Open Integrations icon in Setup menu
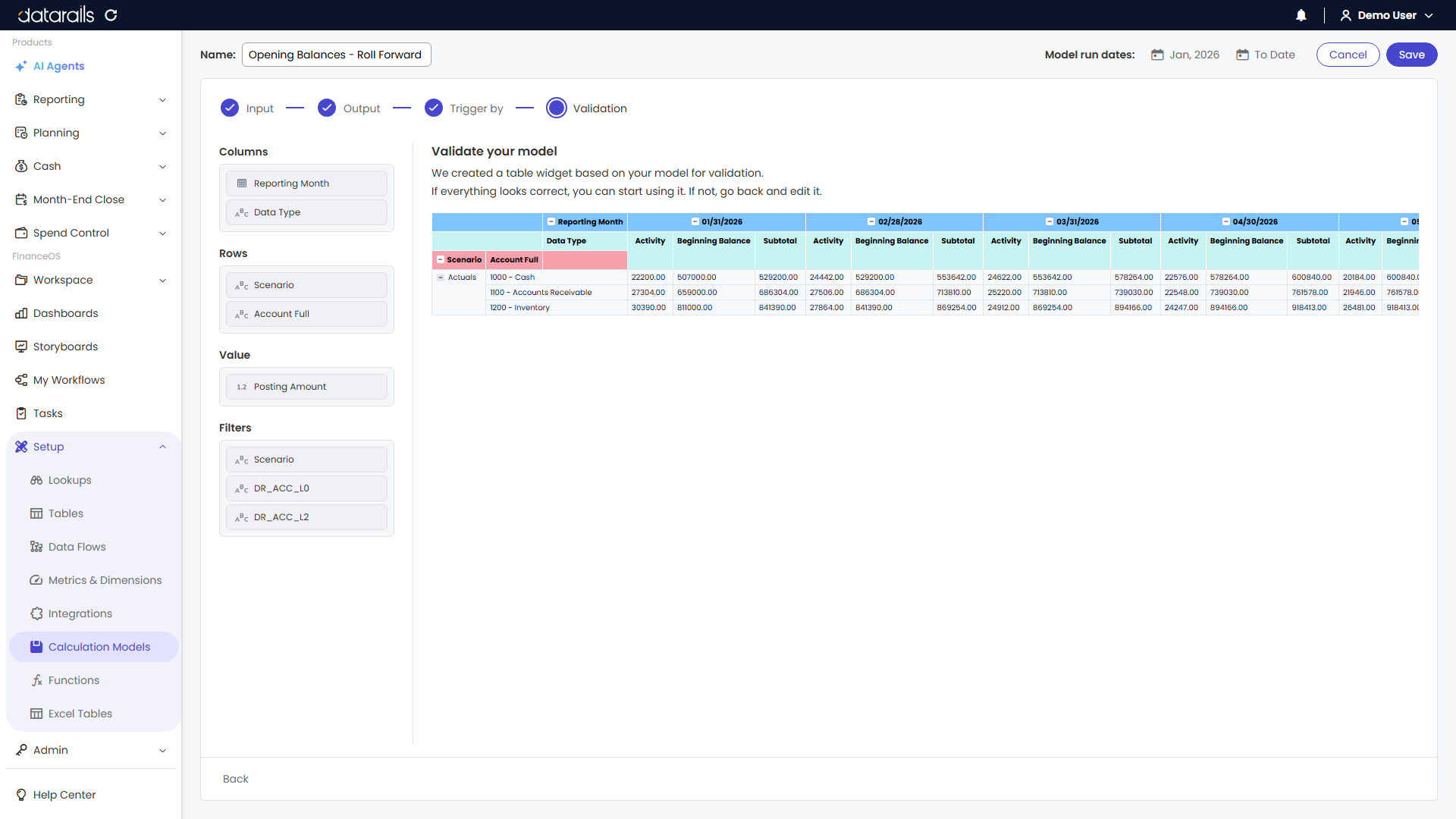1456x819 pixels. [x=36, y=613]
